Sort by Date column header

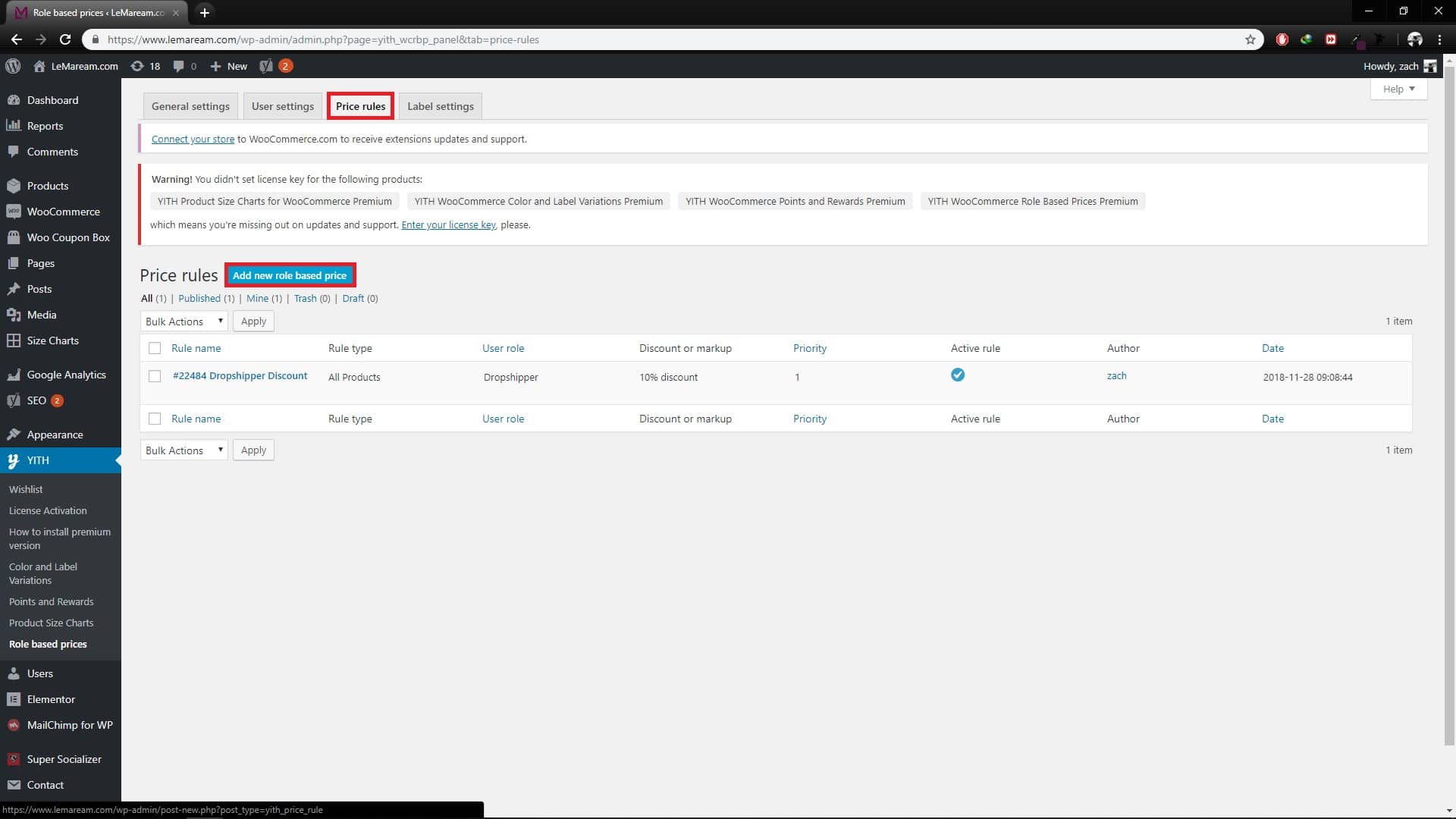1272,348
